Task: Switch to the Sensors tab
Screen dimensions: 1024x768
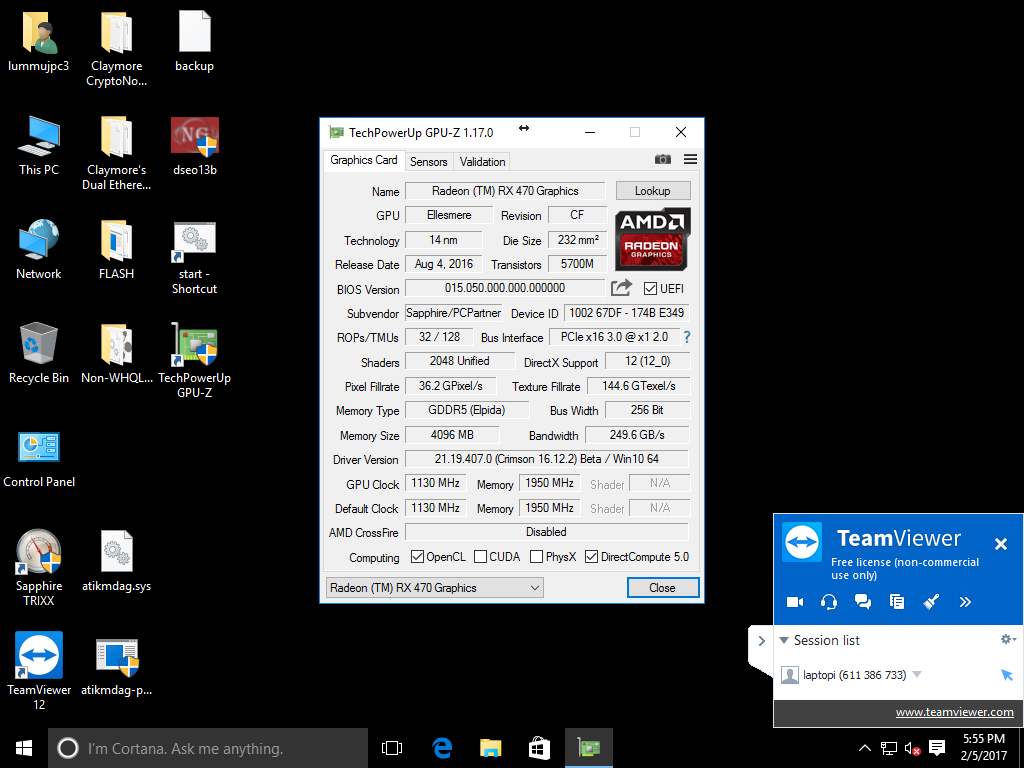Action: (428, 161)
